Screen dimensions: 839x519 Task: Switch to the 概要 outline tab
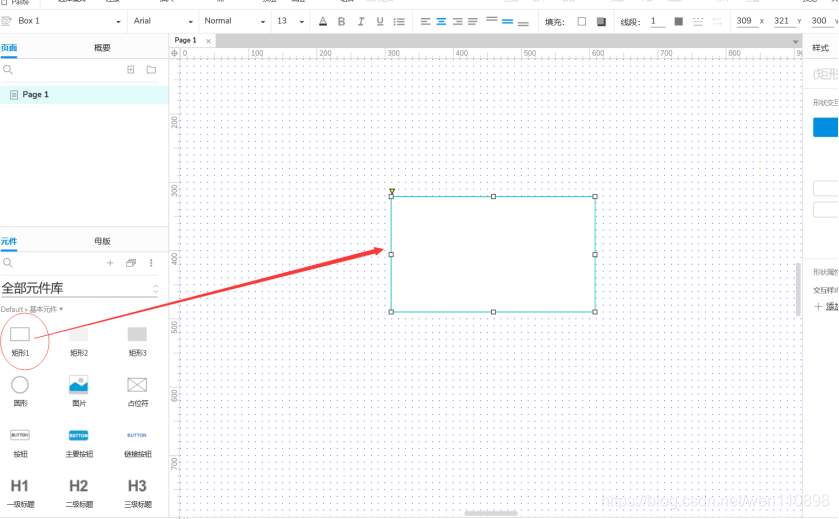[x=102, y=48]
